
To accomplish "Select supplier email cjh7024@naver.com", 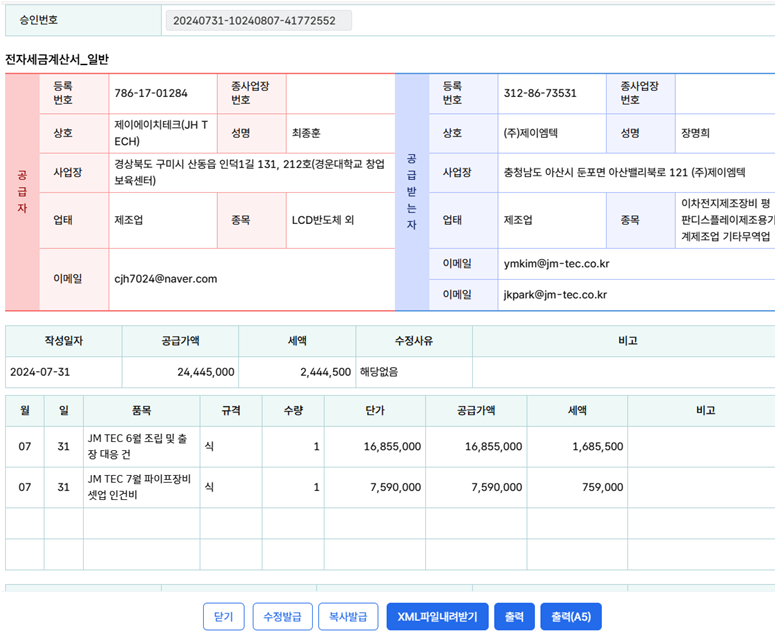I will pos(166,278).
